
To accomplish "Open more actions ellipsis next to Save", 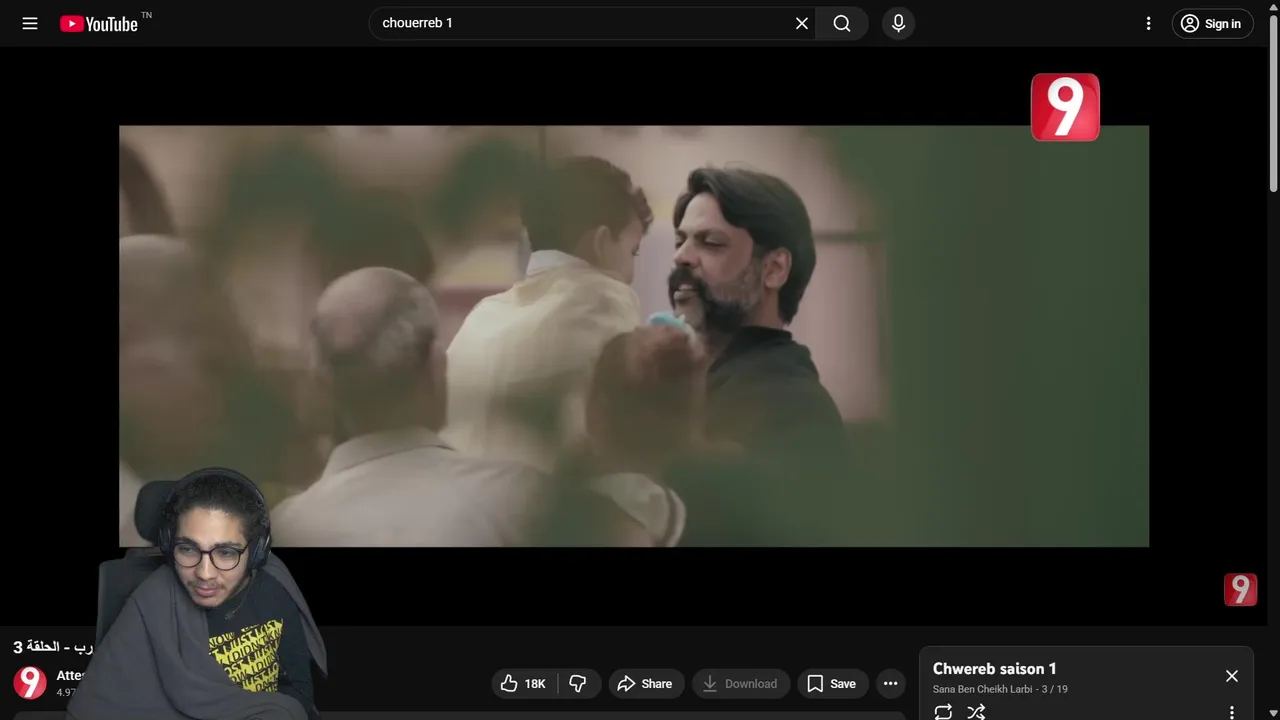I will pos(890,684).
